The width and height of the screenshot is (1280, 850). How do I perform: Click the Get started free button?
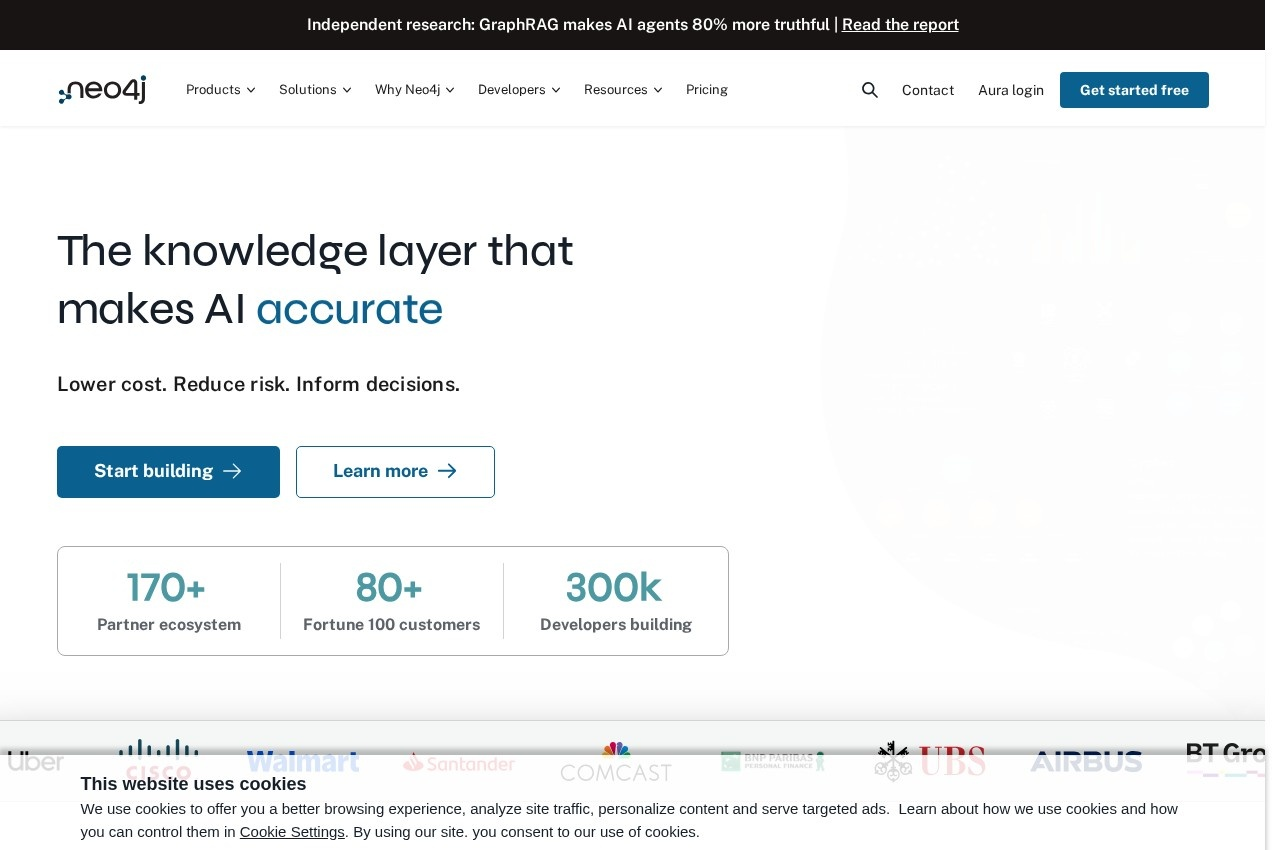click(1134, 90)
